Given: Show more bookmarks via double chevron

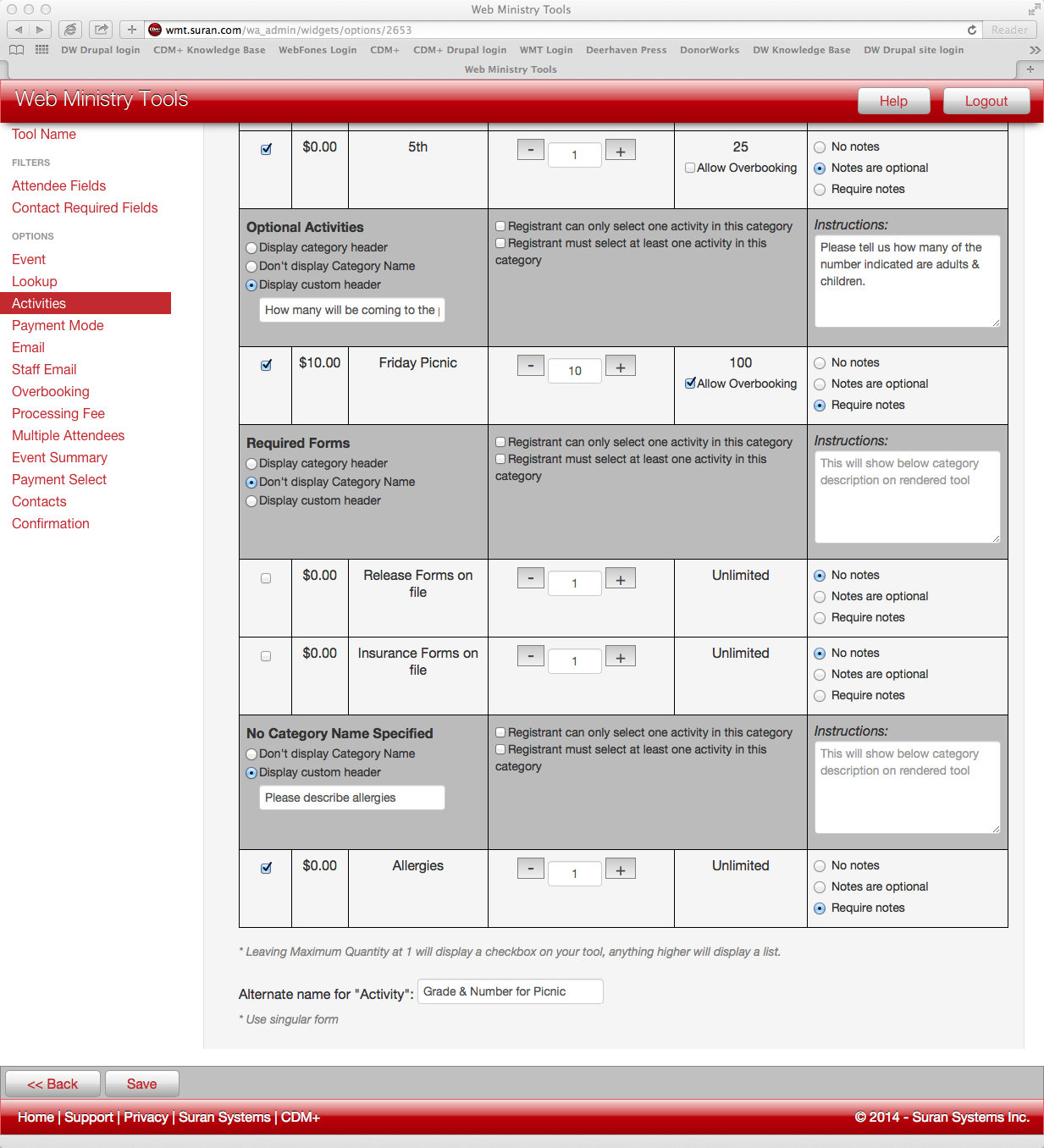Looking at the screenshot, I should pyautogui.click(x=1035, y=50).
